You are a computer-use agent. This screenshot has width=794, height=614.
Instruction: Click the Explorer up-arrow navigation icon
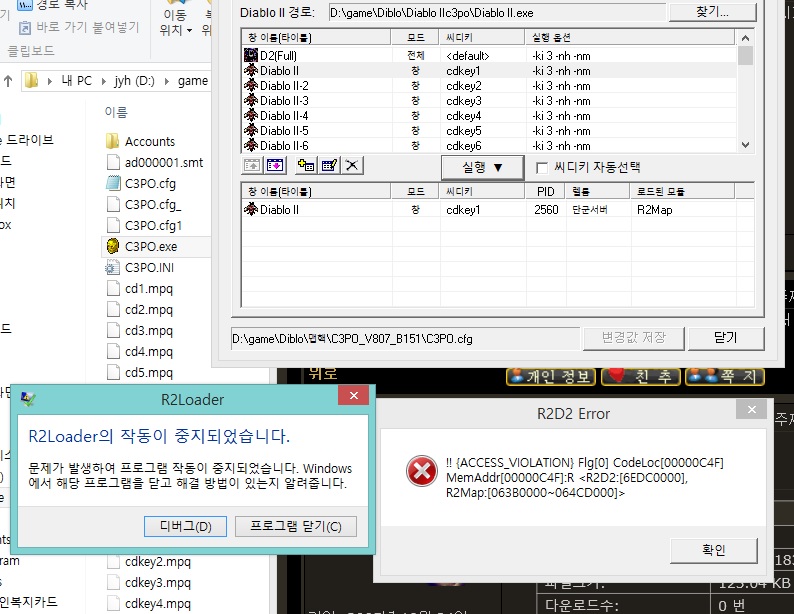pos(8,81)
